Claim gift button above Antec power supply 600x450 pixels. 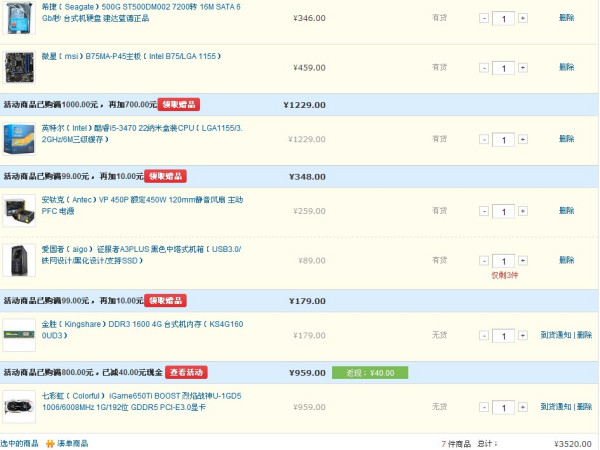click(165, 176)
